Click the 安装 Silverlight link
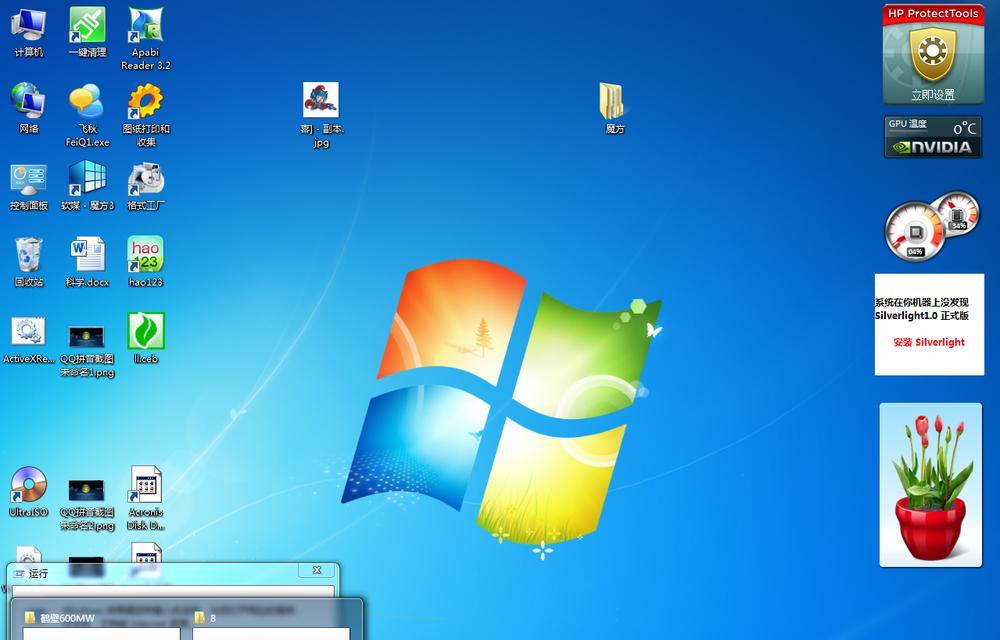The width and height of the screenshot is (1000, 640). click(929, 342)
